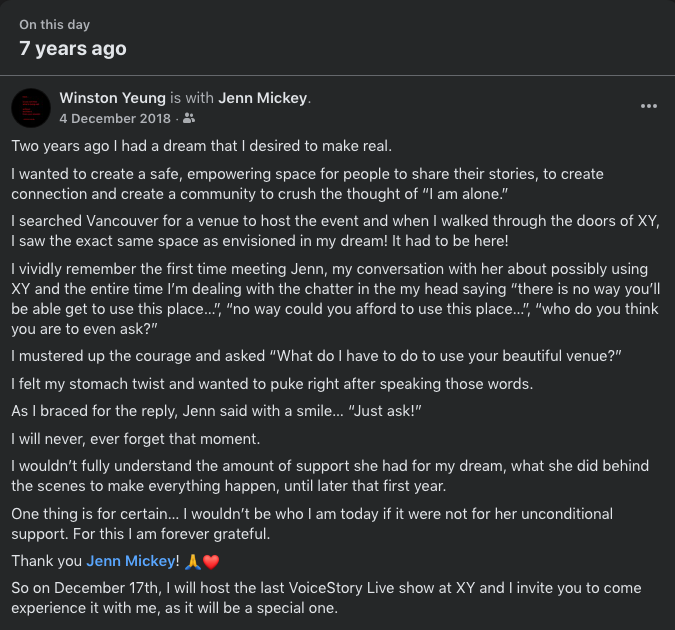Click blue Jenn Mickey mention in thank-you line

(132, 562)
